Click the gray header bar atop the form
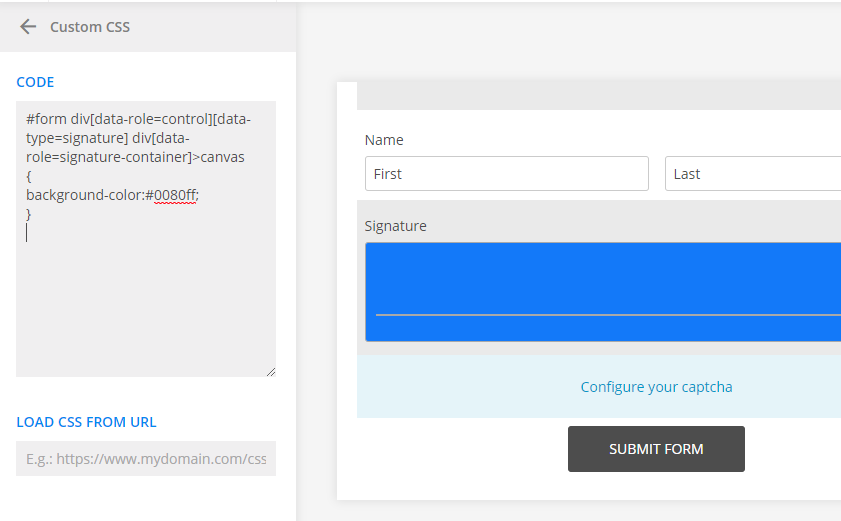This screenshot has width=841, height=521. click(599, 96)
